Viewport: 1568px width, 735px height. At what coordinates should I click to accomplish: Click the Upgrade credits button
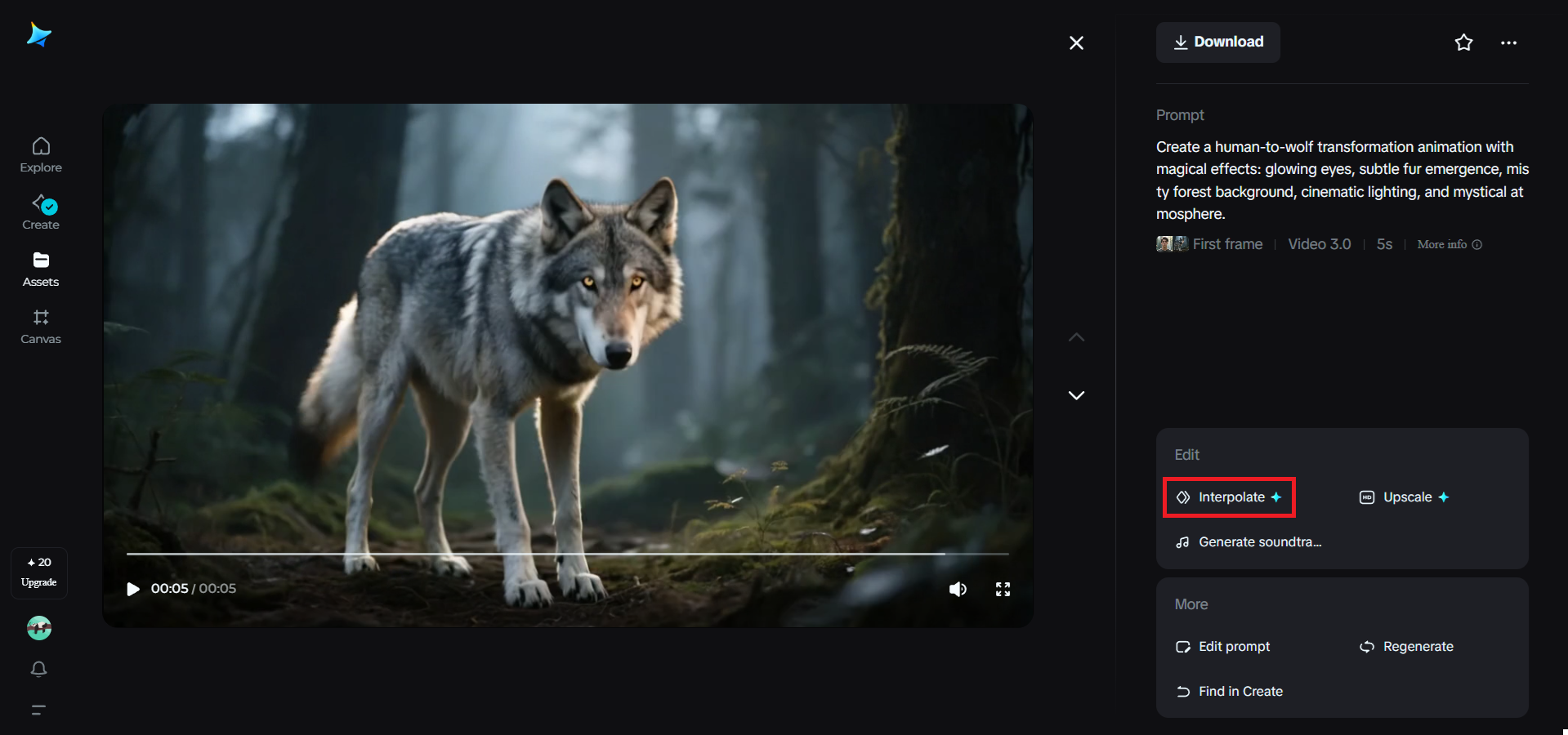coord(39,572)
